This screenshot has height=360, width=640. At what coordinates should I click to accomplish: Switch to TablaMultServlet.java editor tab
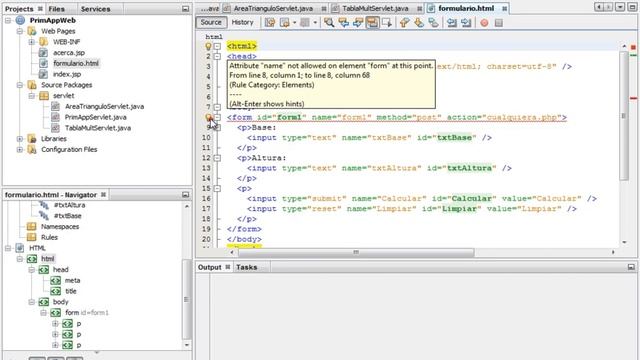coord(375,8)
